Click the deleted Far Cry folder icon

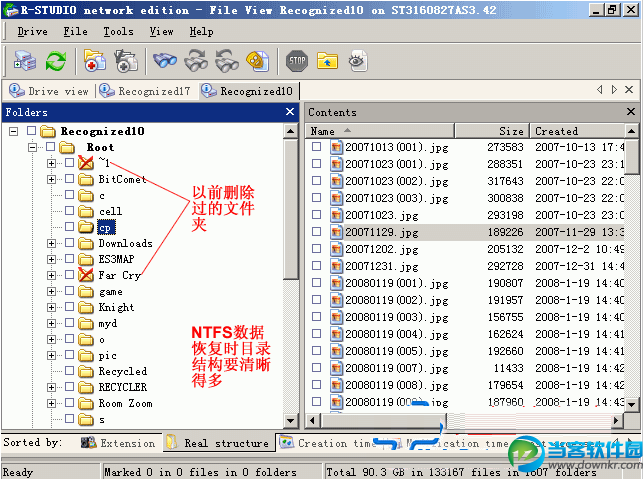click(86, 274)
